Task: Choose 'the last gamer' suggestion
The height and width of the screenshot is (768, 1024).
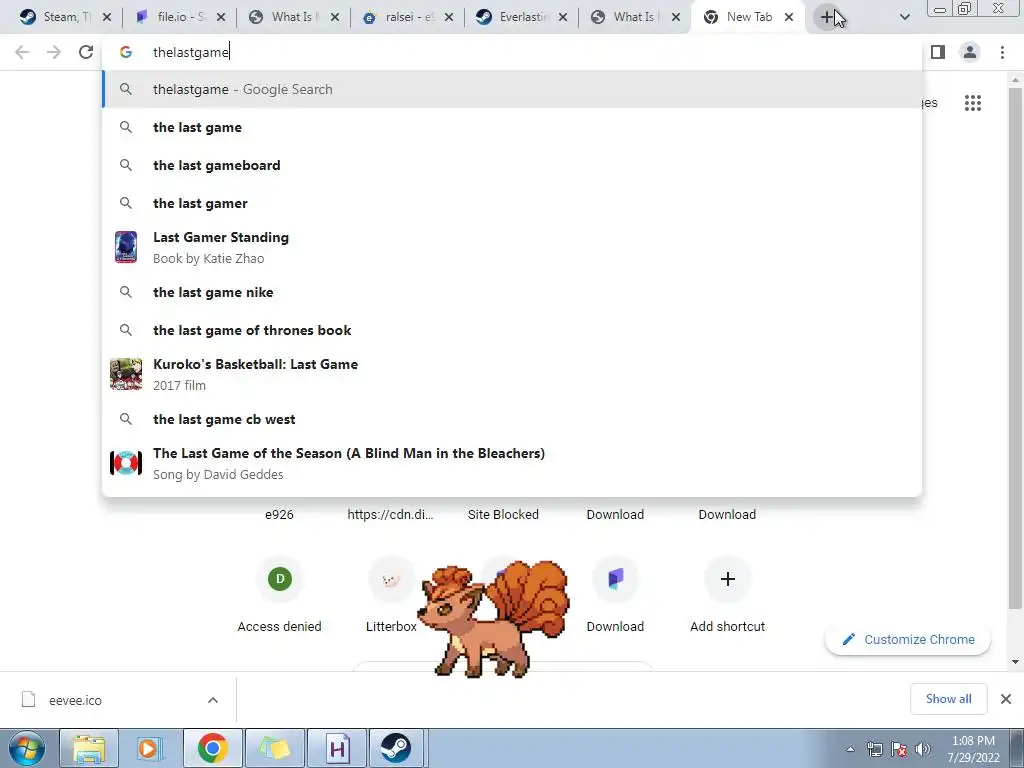Action: click(512, 203)
